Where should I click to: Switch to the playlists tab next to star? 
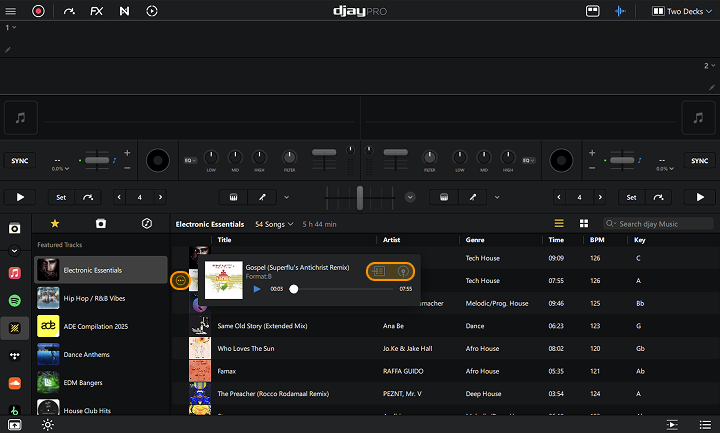(101, 224)
